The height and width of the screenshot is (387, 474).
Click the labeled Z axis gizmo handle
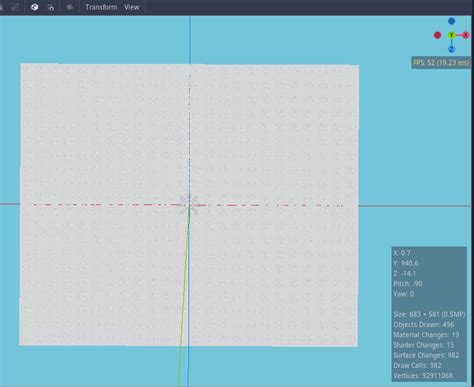451,49
